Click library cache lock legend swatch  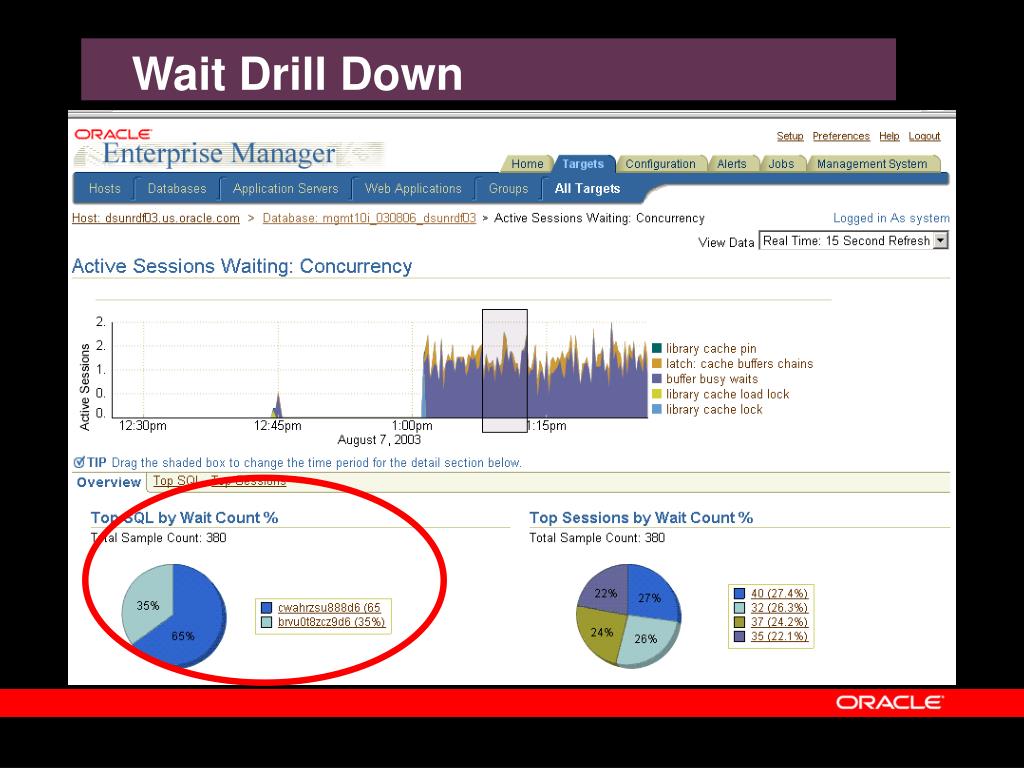click(x=657, y=409)
